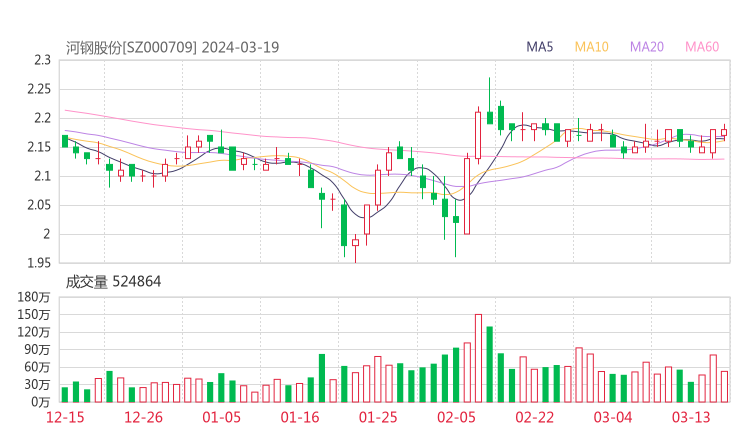The height and width of the screenshot is (440, 740).
Task: Click the 1.95 price axis label
Action: [39, 263]
